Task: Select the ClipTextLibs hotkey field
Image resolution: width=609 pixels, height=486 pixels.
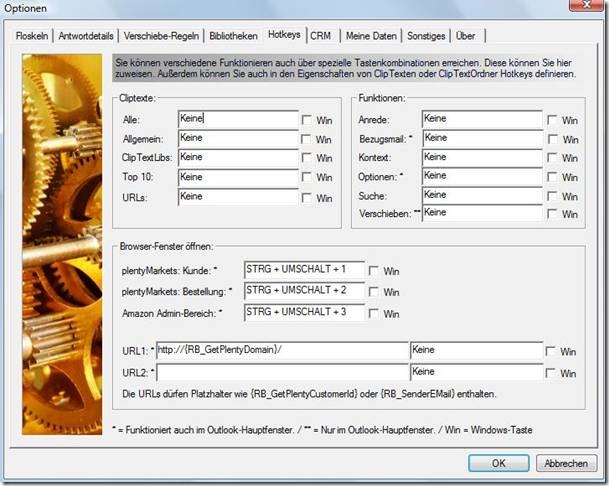Action: click(x=238, y=158)
